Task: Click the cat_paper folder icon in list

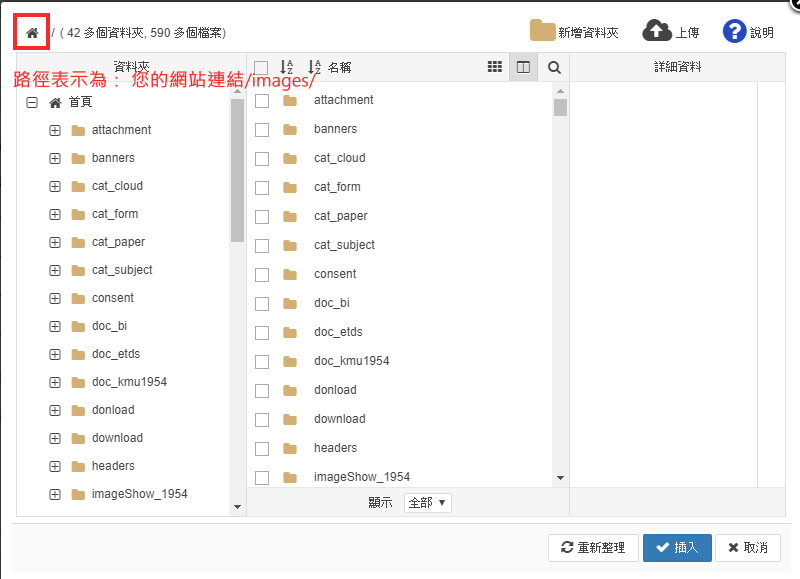Action: pyautogui.click(x=290, y=217)
